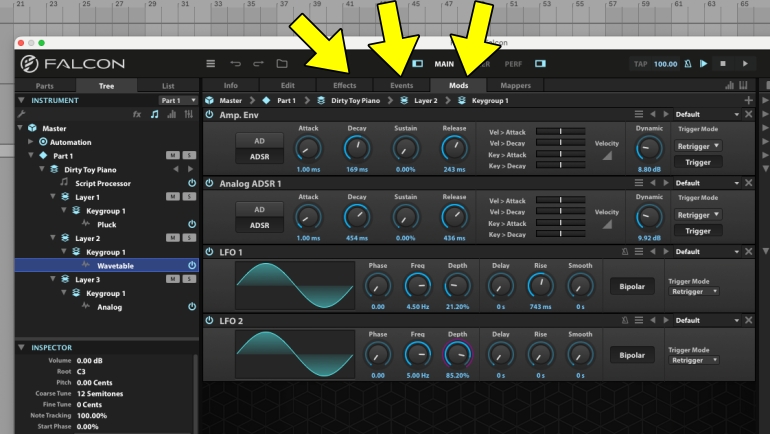Mute Layer 1 with its M button

point(172,196)
